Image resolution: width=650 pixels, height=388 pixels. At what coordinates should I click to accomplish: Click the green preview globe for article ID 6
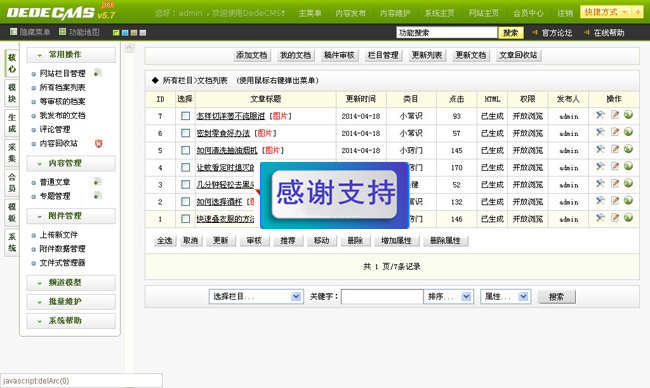628,132
